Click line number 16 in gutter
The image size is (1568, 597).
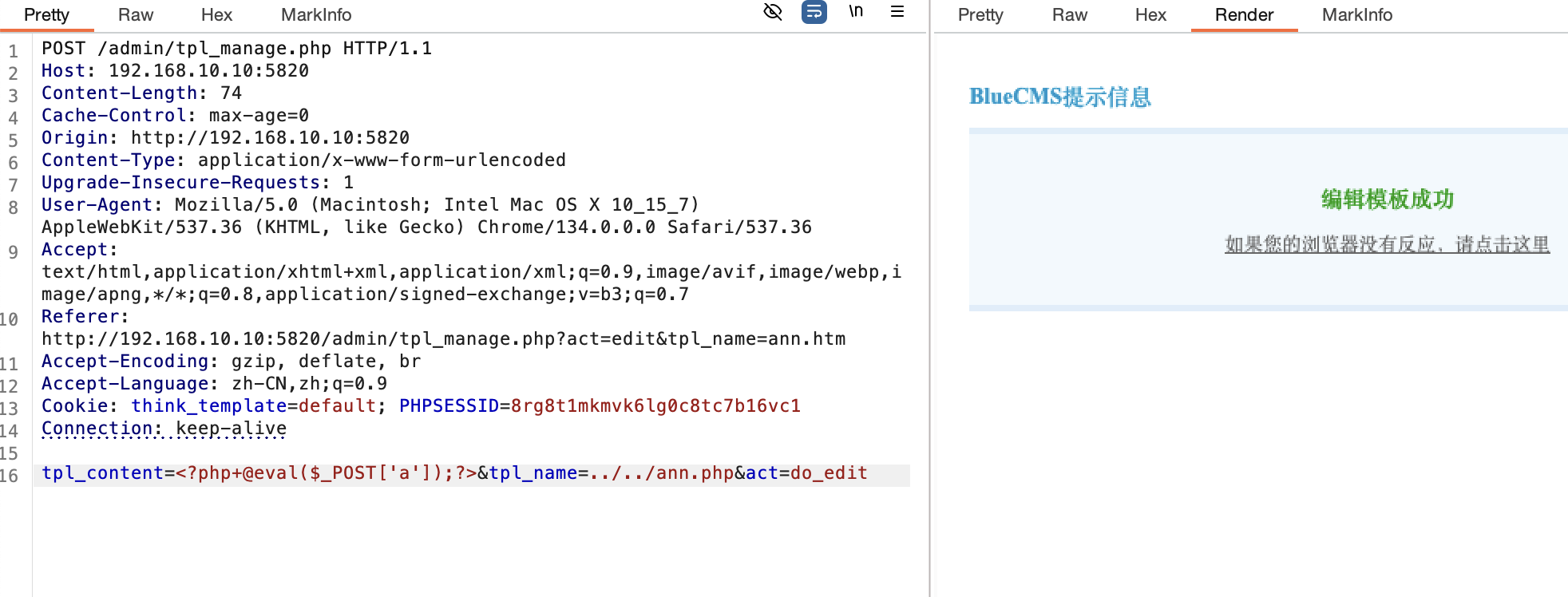tap(9, 476)
